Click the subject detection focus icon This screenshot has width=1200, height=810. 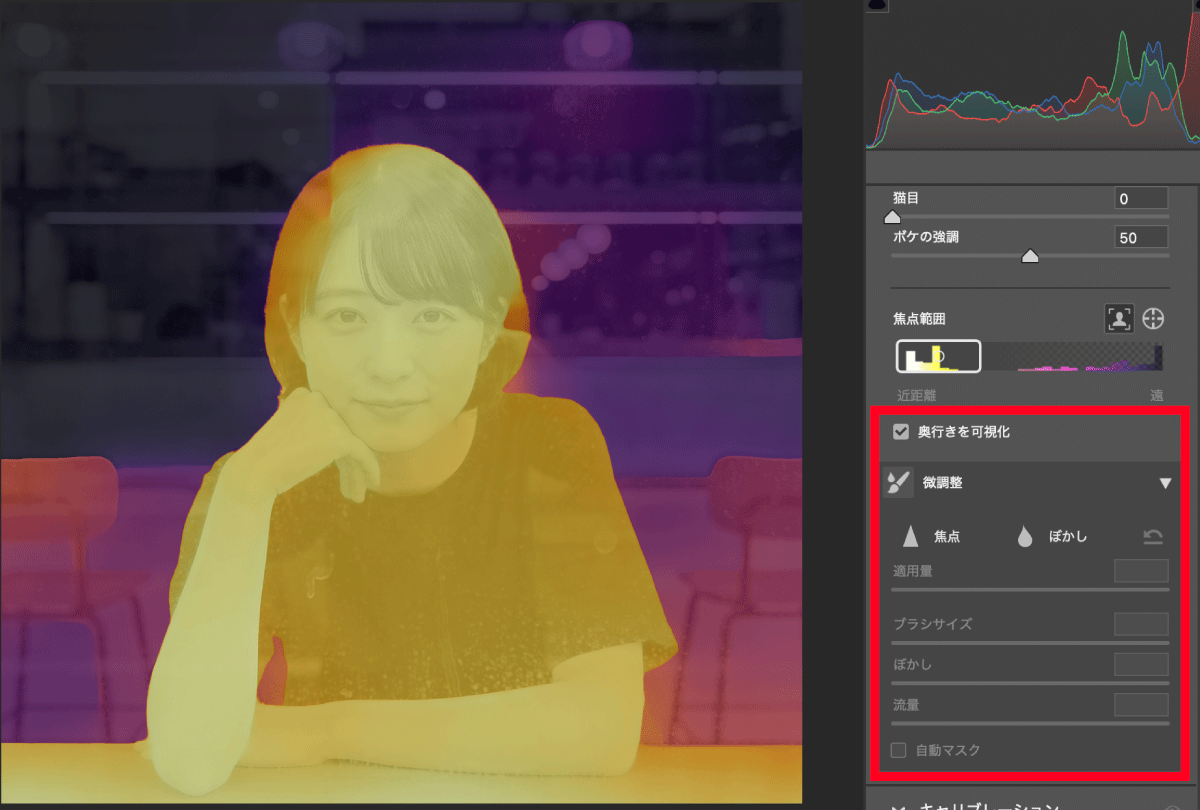1117,319
